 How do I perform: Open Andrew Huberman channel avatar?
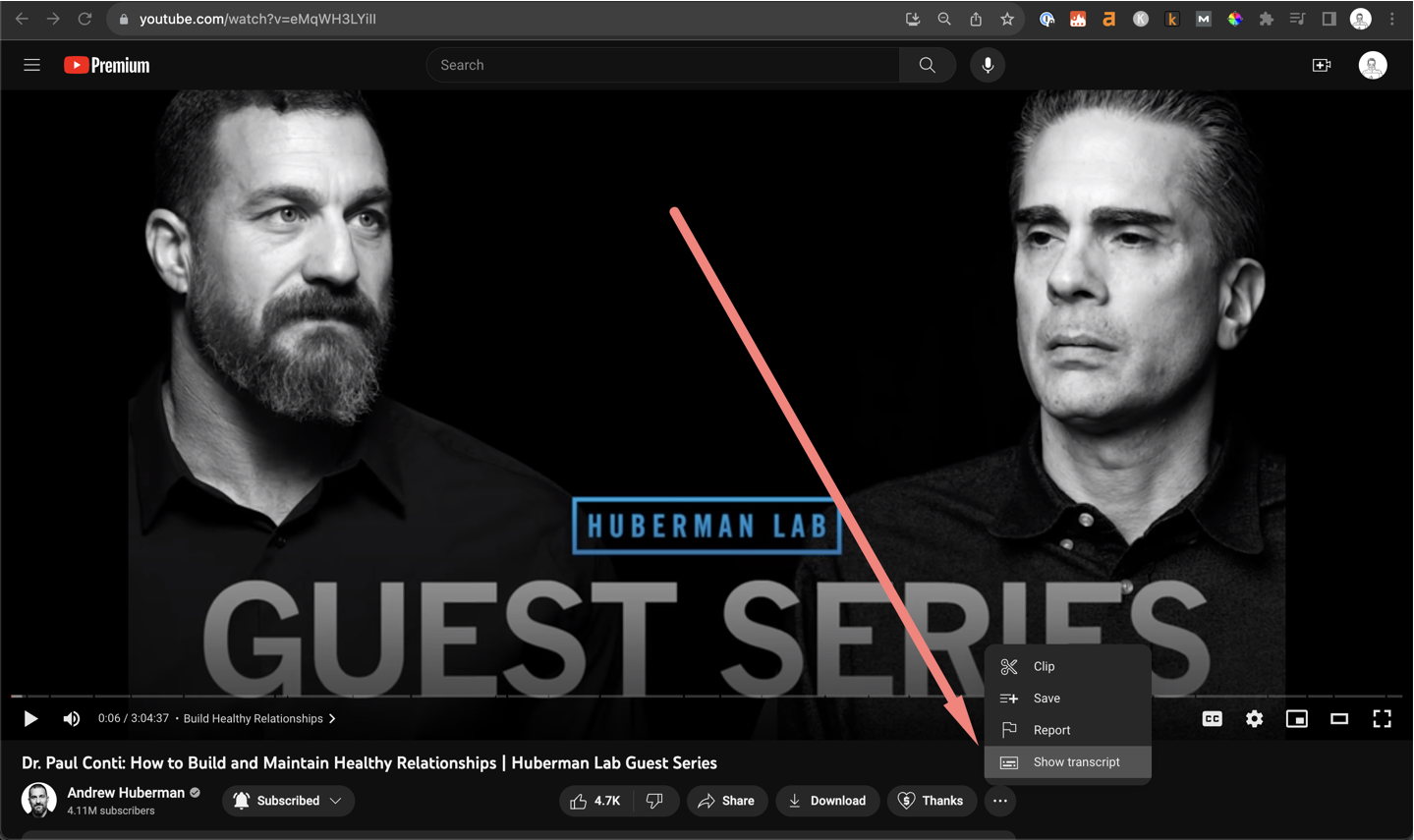pyautogui.click(x=39, y=800)
